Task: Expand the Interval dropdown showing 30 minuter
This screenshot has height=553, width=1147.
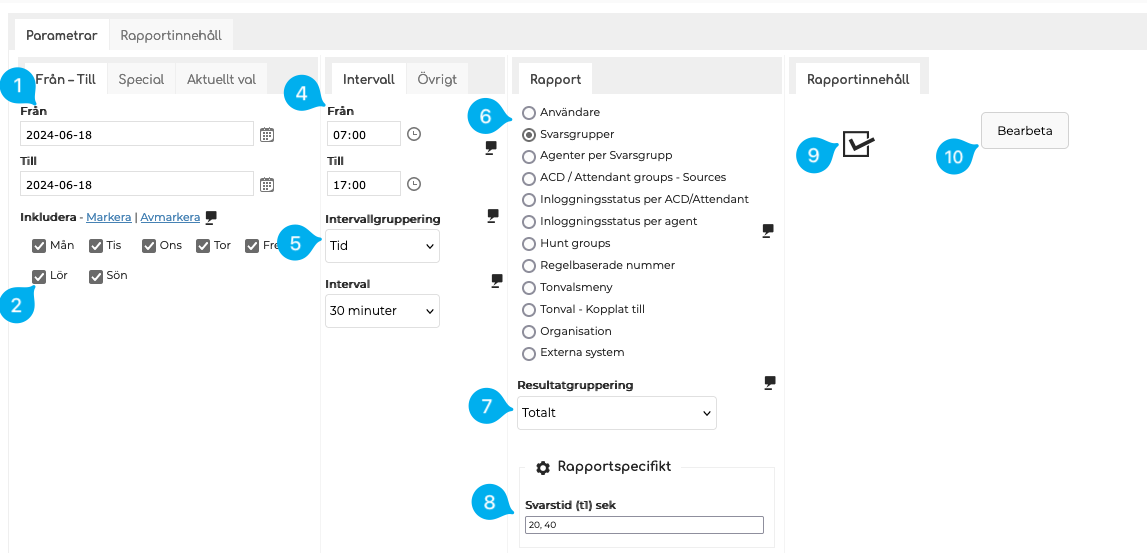Action: click(x=382, y=311)
